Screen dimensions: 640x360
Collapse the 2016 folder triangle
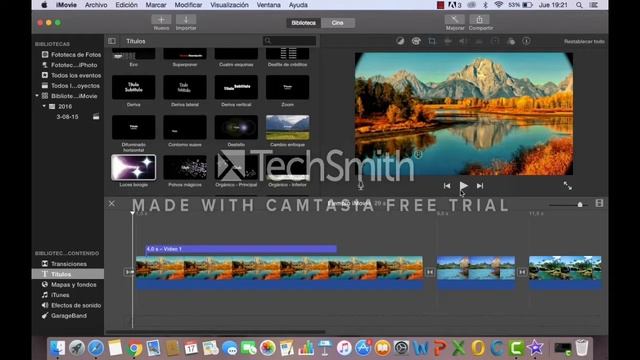(x=44, y=106)
